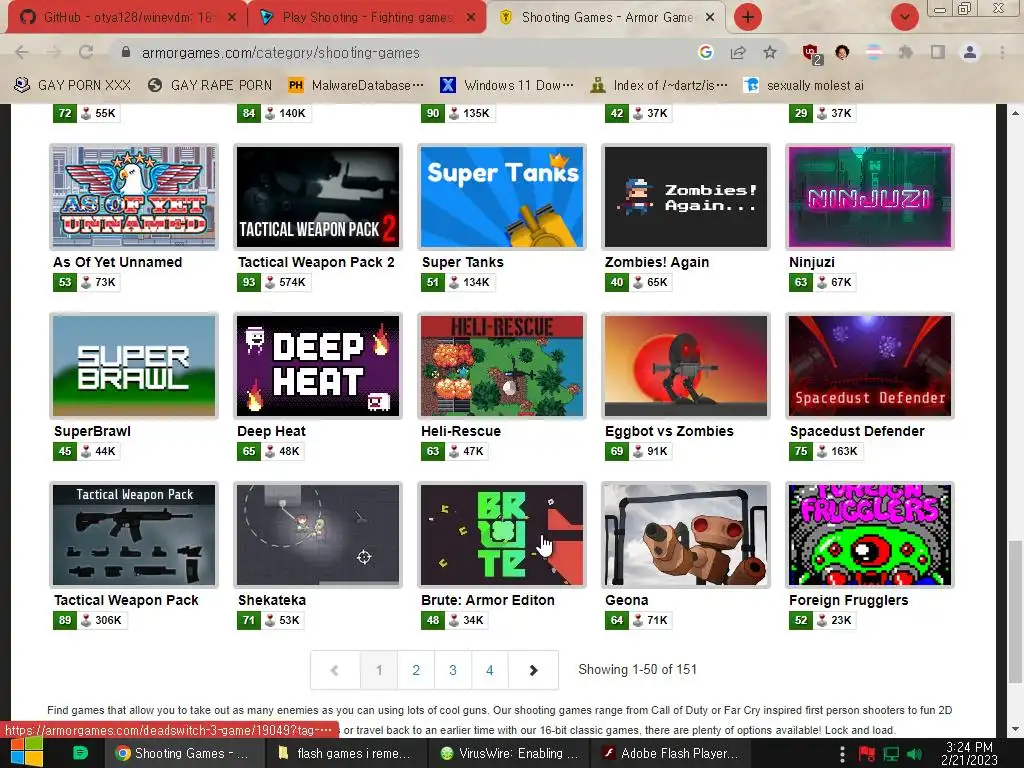Open the Index of /~dartz/is bookmark
The height and width of the screenshot is (768, 1024).
tap(658, 85)
